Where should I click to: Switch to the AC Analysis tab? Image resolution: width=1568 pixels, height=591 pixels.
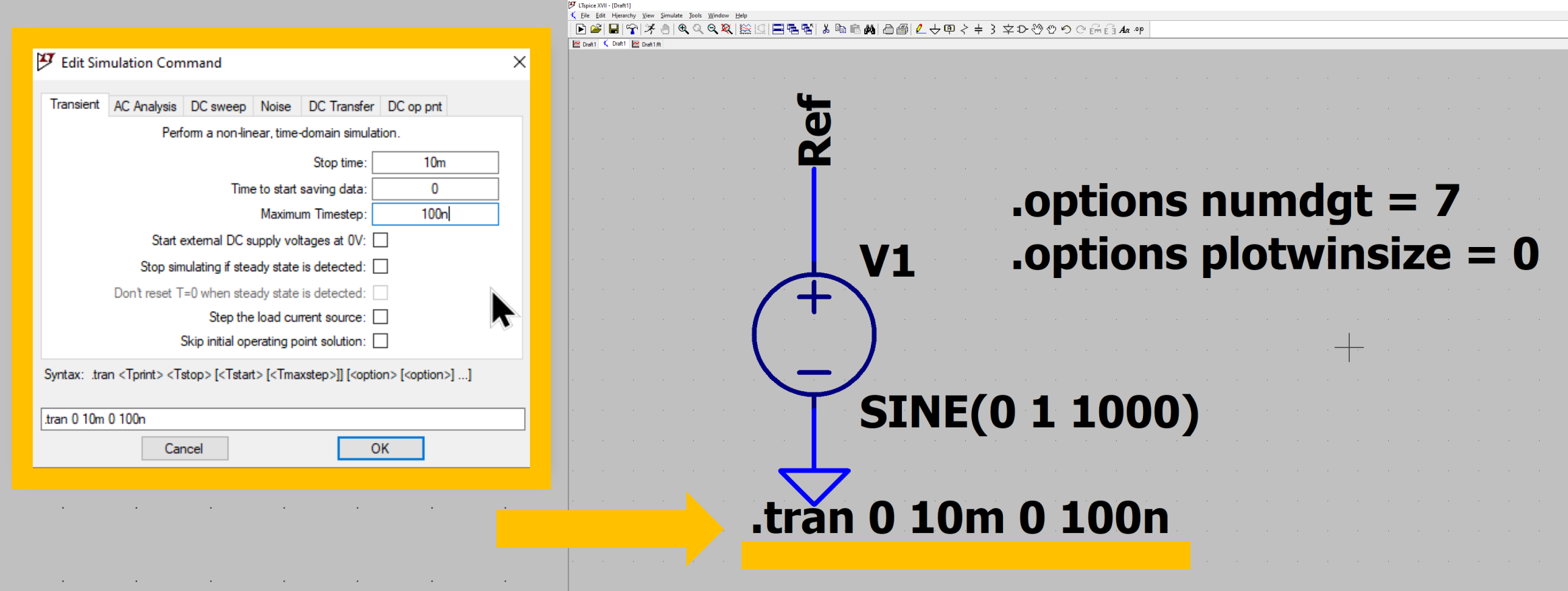pos(145,106)
